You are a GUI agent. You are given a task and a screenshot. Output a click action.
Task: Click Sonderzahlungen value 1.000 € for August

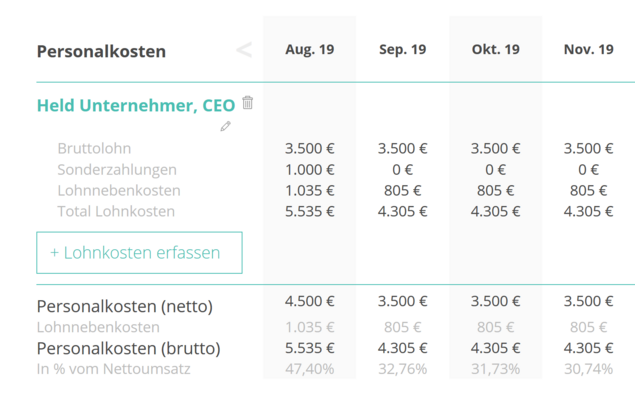point(310,170)
